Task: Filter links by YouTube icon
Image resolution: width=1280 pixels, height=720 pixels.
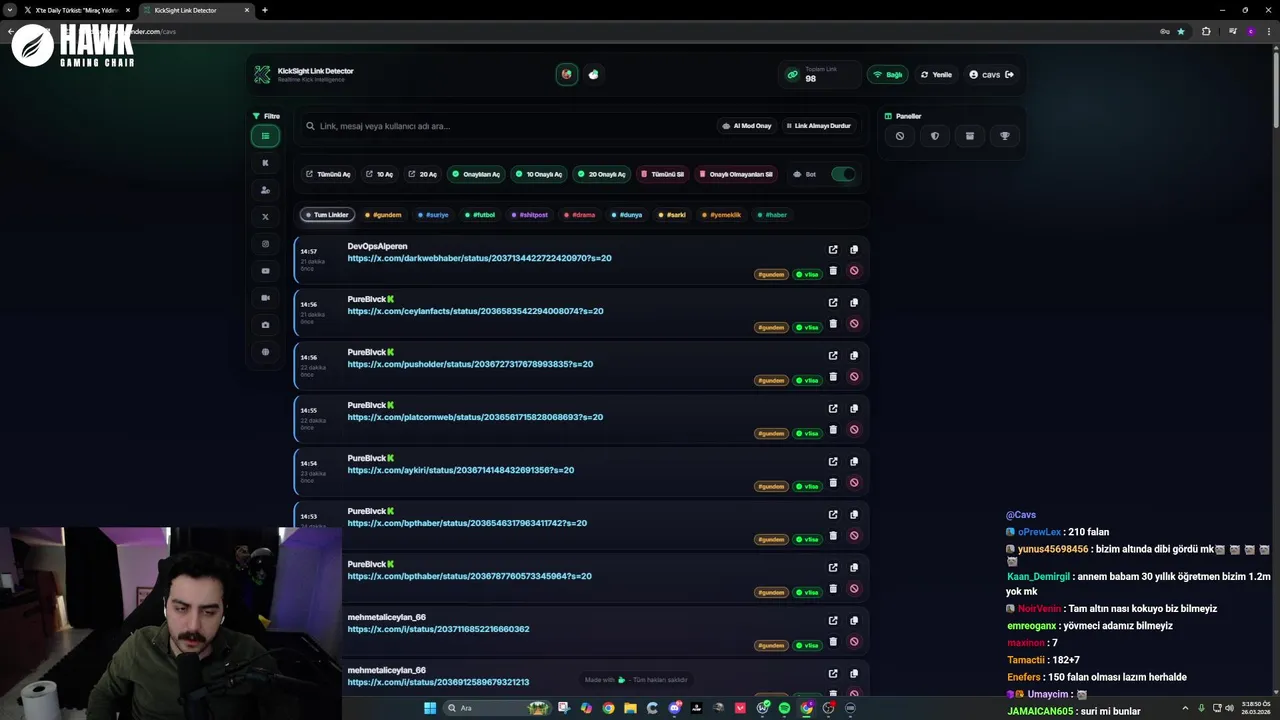Action: pyautogui.click(x=265, y=270)
